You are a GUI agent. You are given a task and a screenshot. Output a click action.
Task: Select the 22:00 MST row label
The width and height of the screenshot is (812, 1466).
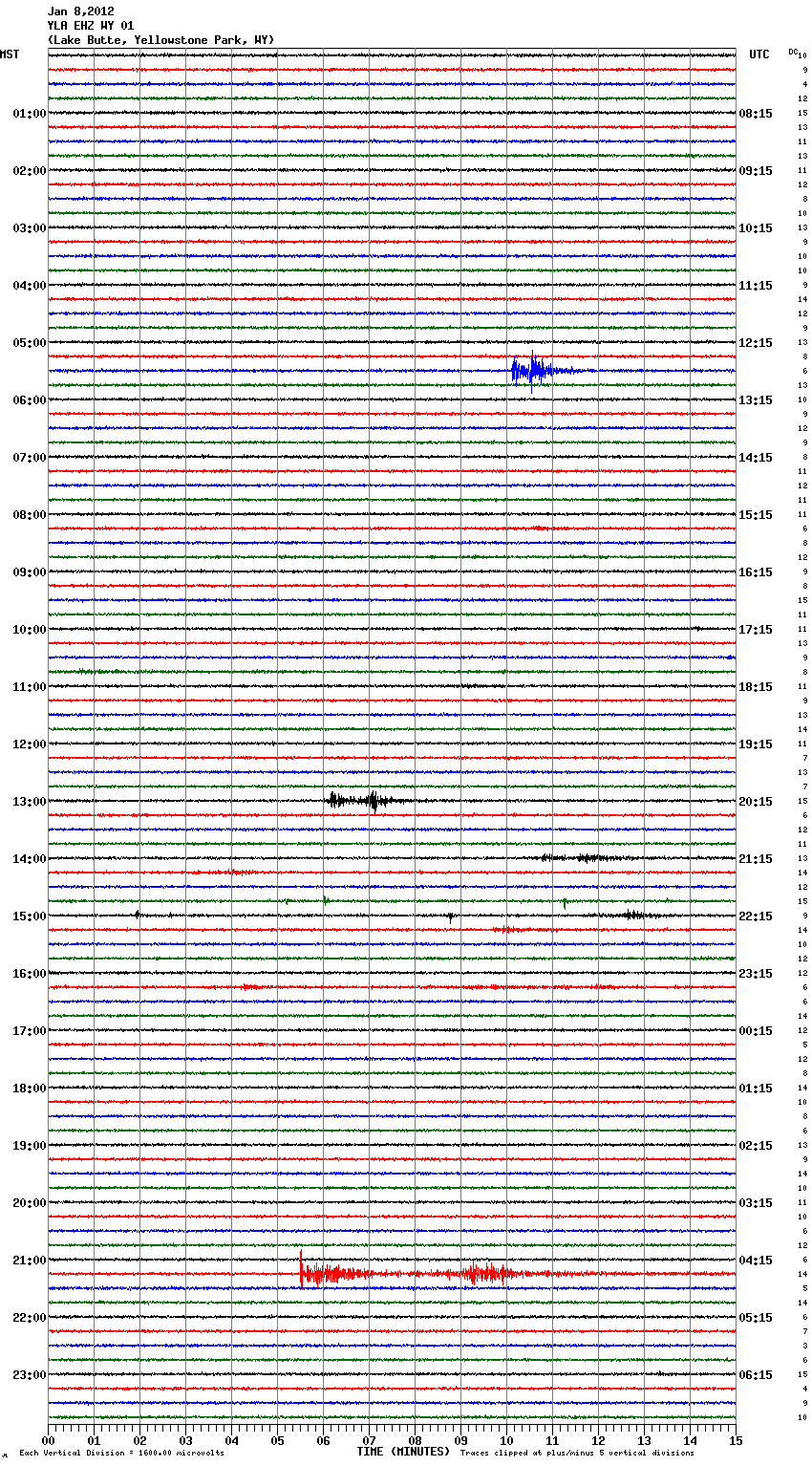pos(29,1318)
